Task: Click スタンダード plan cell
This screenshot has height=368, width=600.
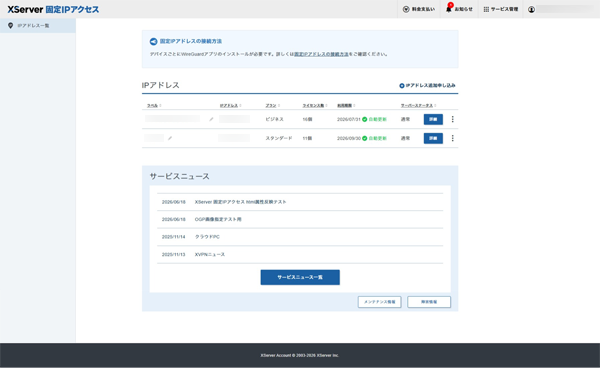Action: pos(279,138)
